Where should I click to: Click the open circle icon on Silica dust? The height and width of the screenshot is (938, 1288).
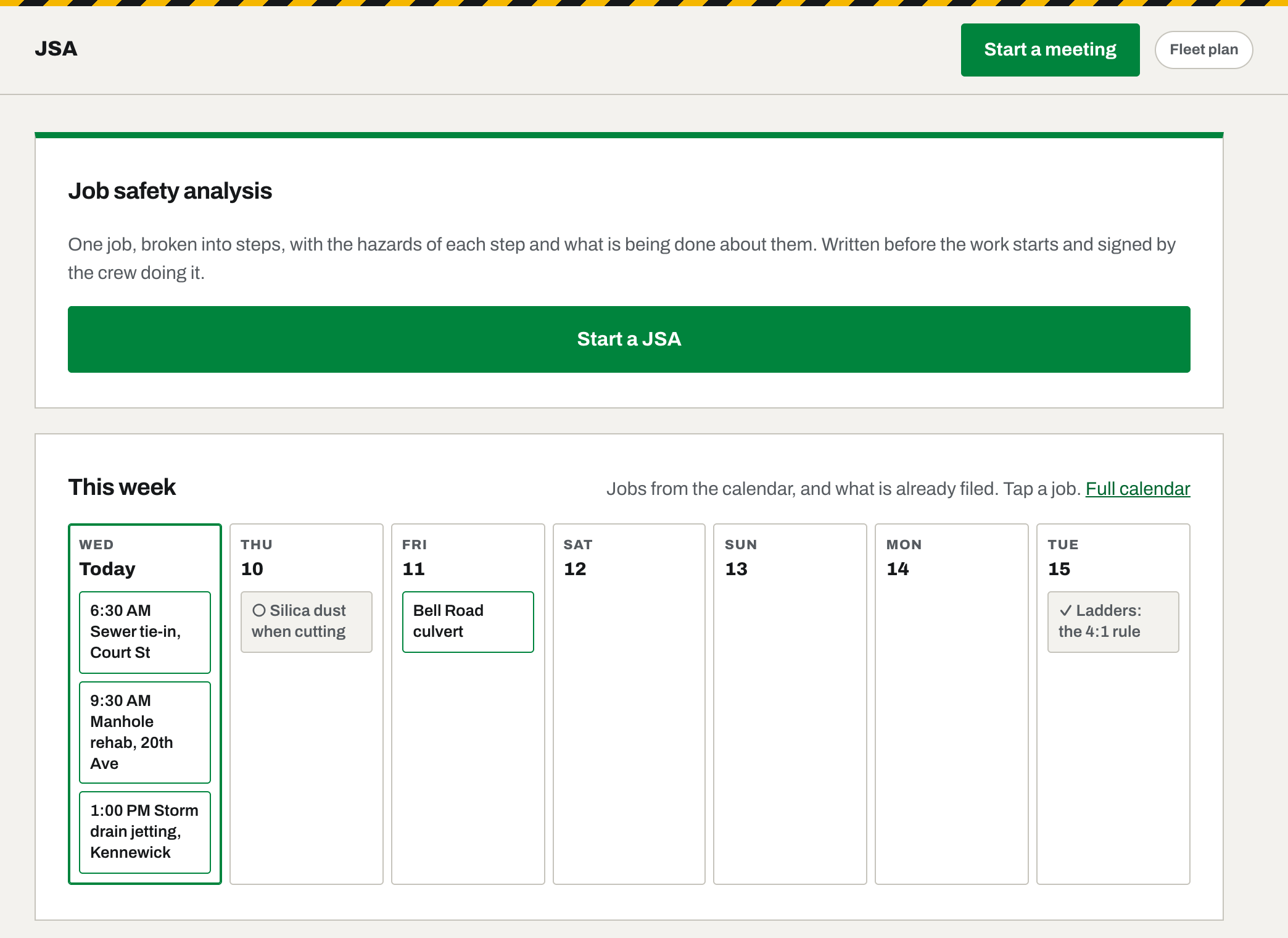(259, 610)
